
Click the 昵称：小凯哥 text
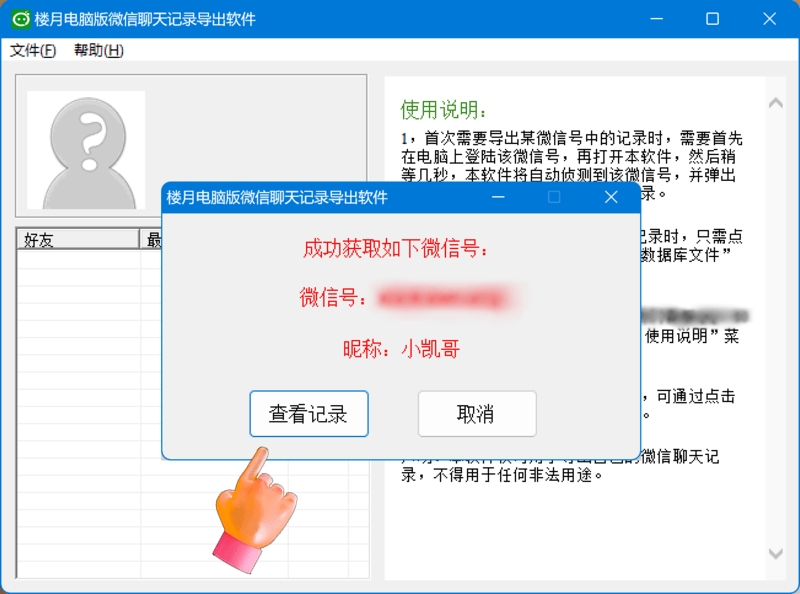coord(401,349)
